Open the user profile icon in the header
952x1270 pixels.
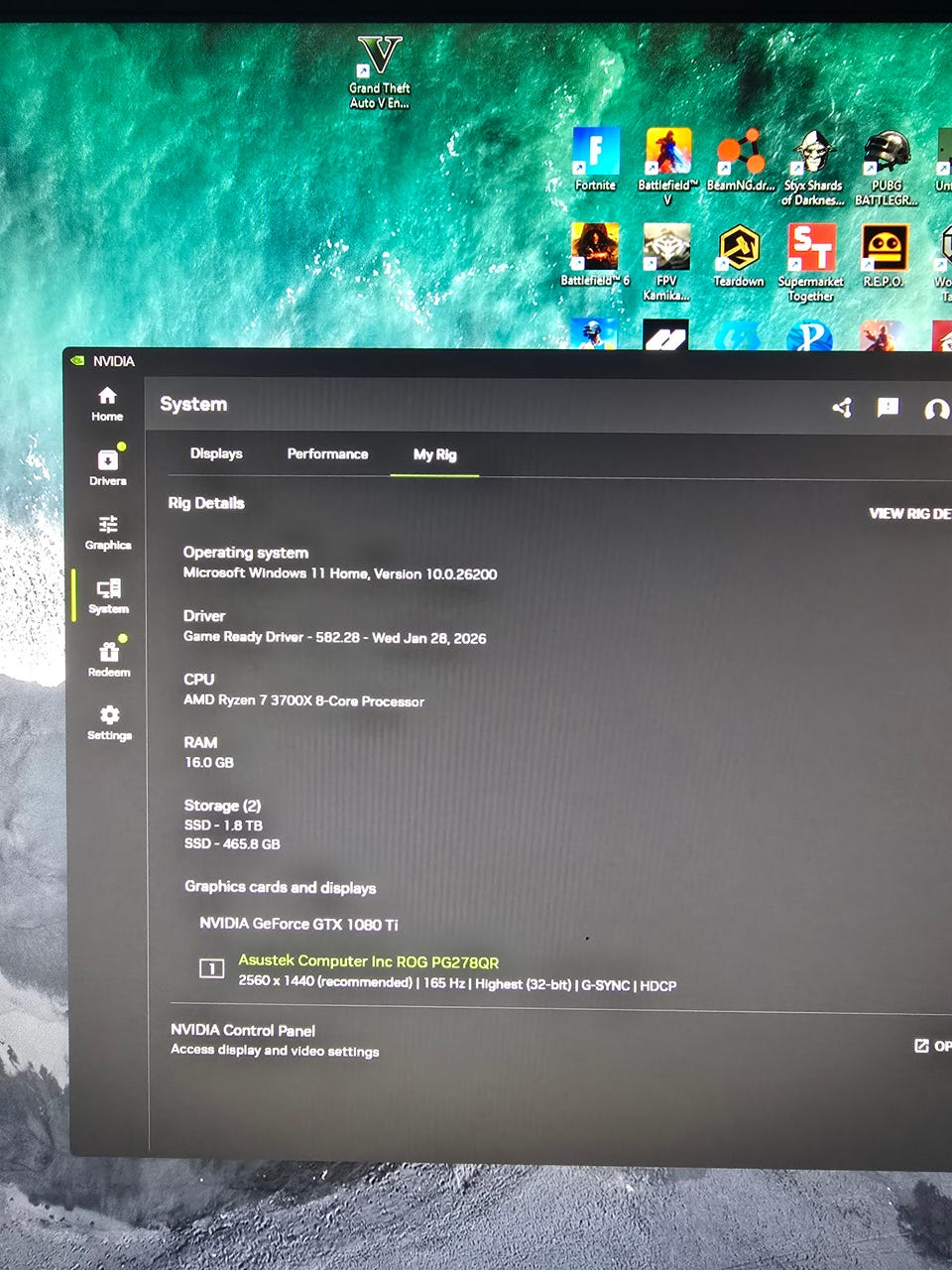[x=935, y=409]
